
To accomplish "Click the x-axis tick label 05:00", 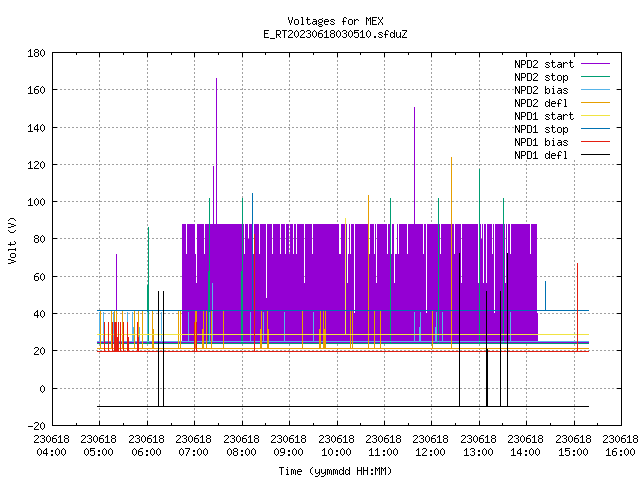I will (99, 452).
